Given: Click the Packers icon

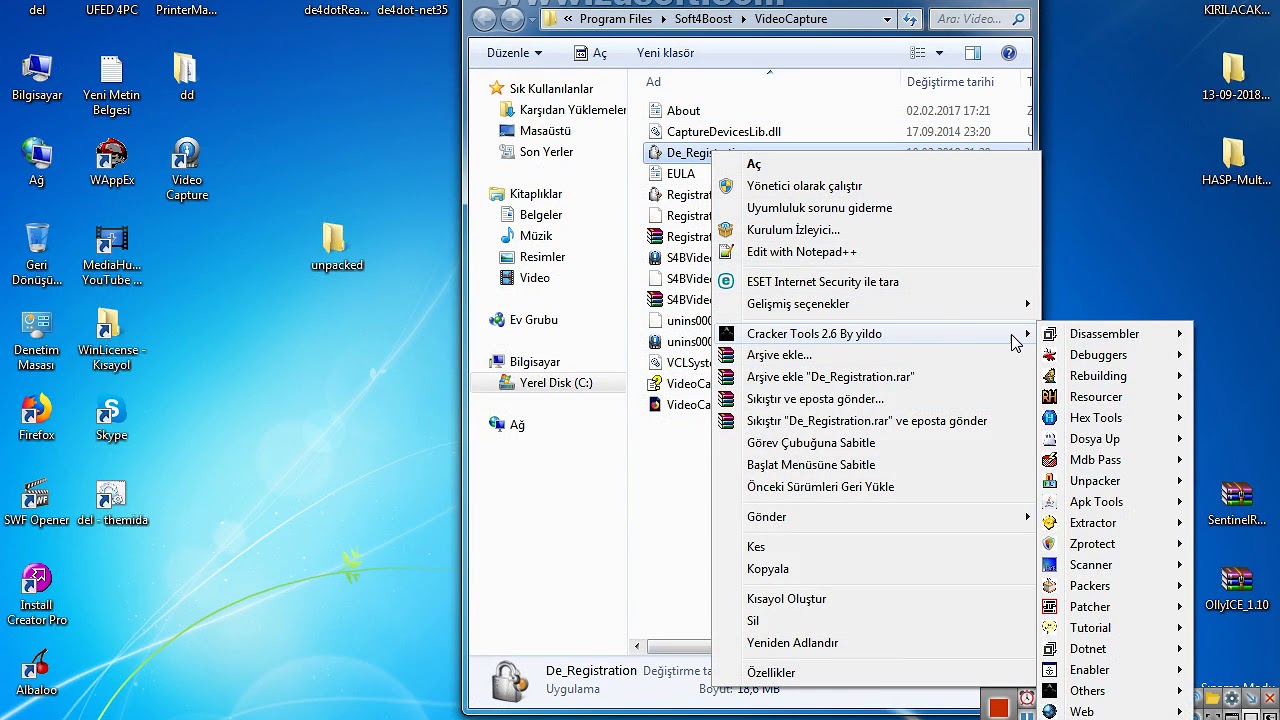Looking at the screenshot, I should (1049, 586).
